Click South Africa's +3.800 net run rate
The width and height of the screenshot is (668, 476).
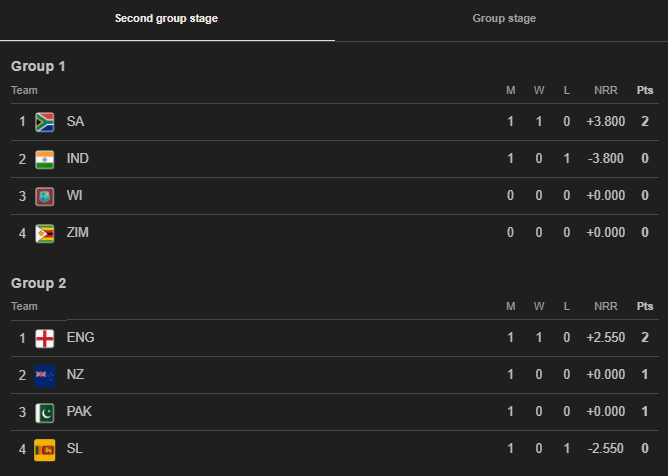tap(605, 122)
